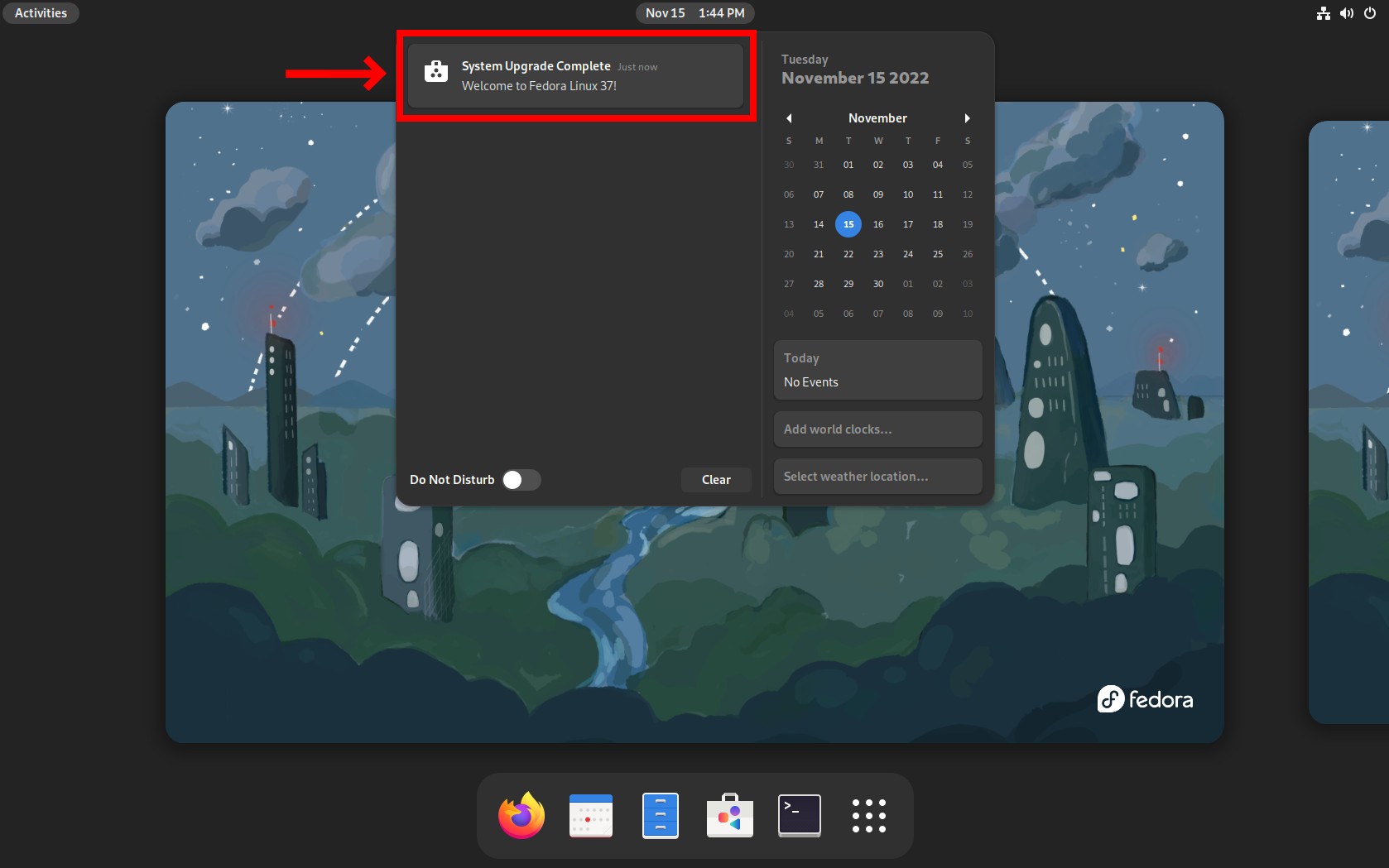Open the Software store dock icon
Viewport: 1389px width, 868px height.
tap(730, 816)
